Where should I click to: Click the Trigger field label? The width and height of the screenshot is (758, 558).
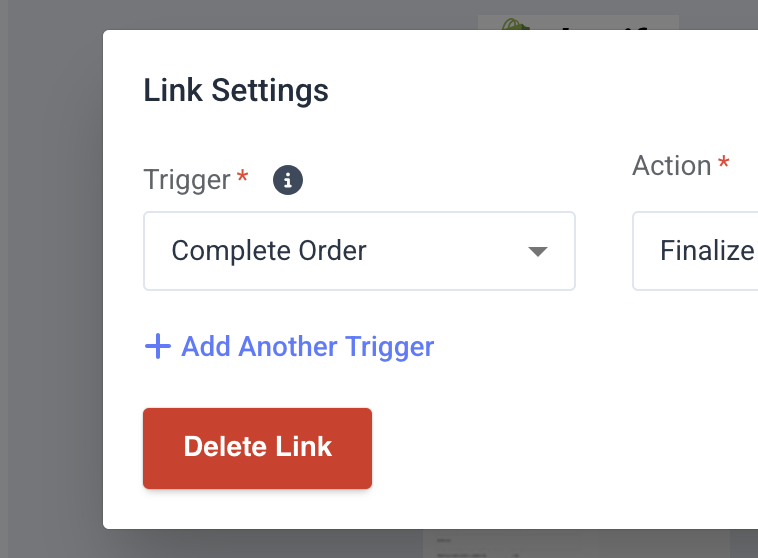click(187, 180)
